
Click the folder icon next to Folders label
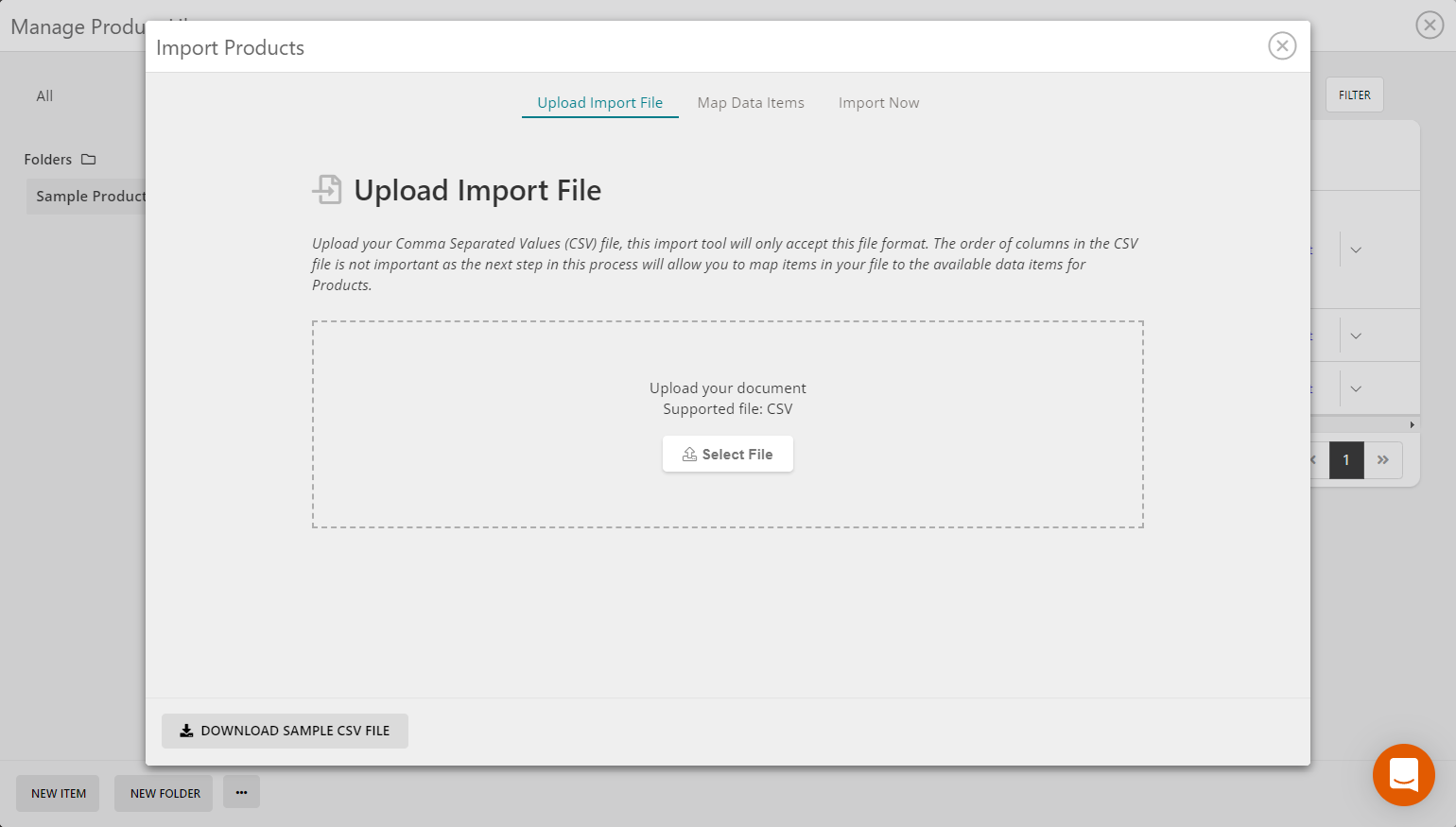88,159
